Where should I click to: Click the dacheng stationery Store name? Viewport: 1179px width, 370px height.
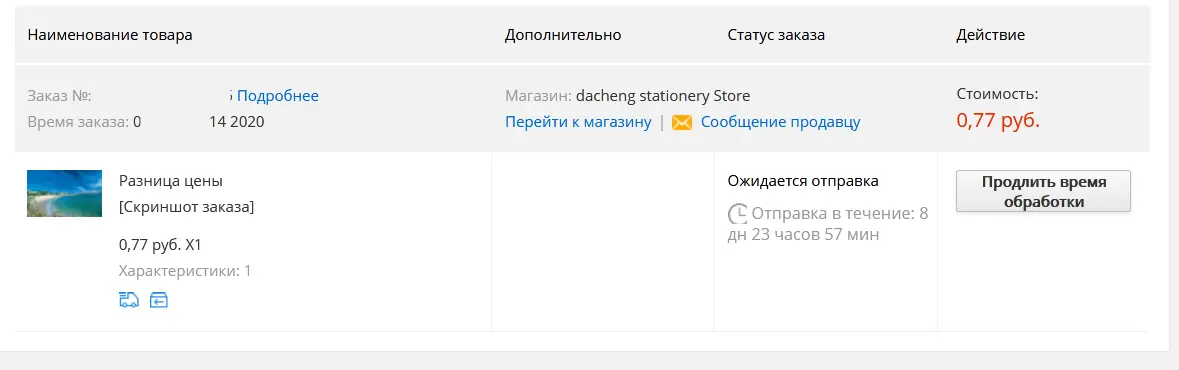tap(663, 96)
